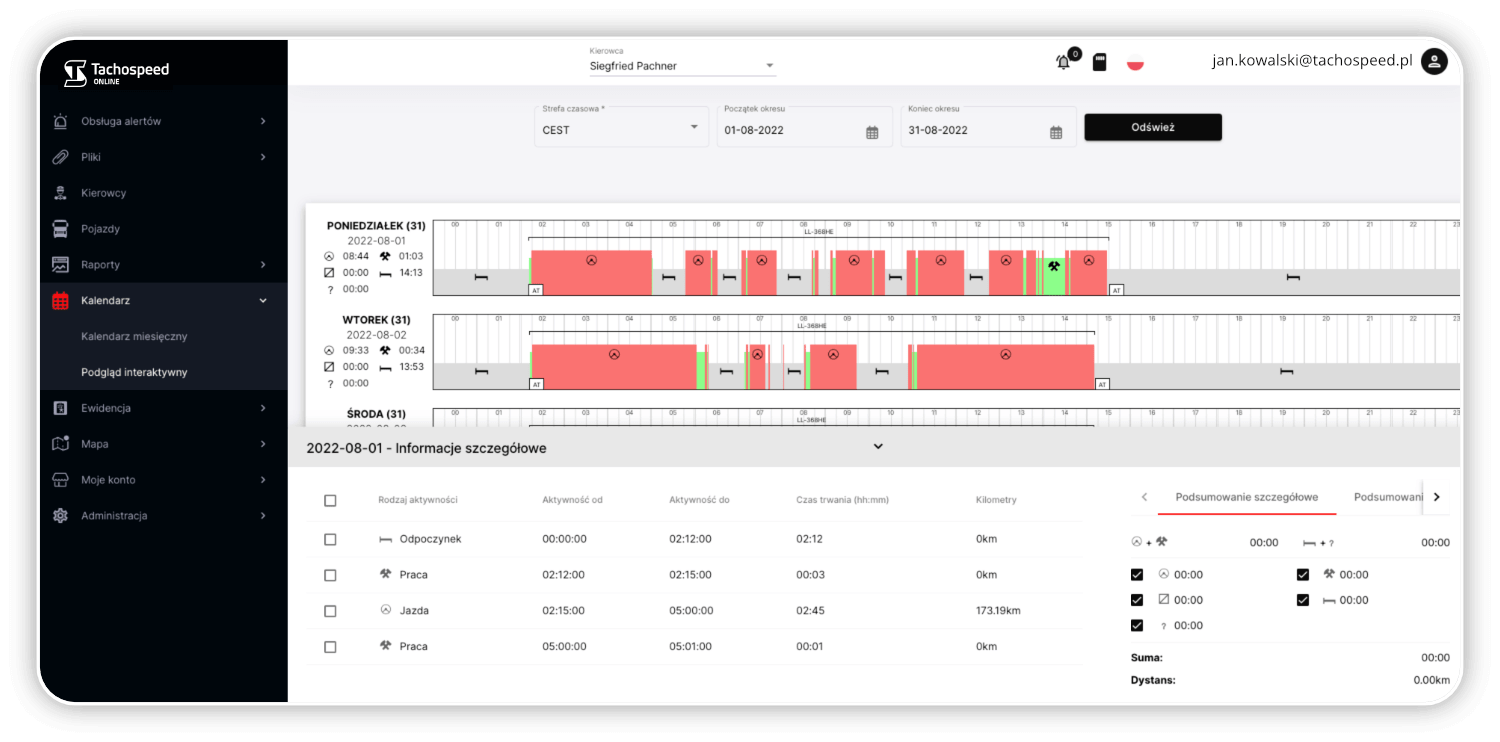
Task: Check the Praca 02:12:00 row checkbox
Action: pos(330,575)
